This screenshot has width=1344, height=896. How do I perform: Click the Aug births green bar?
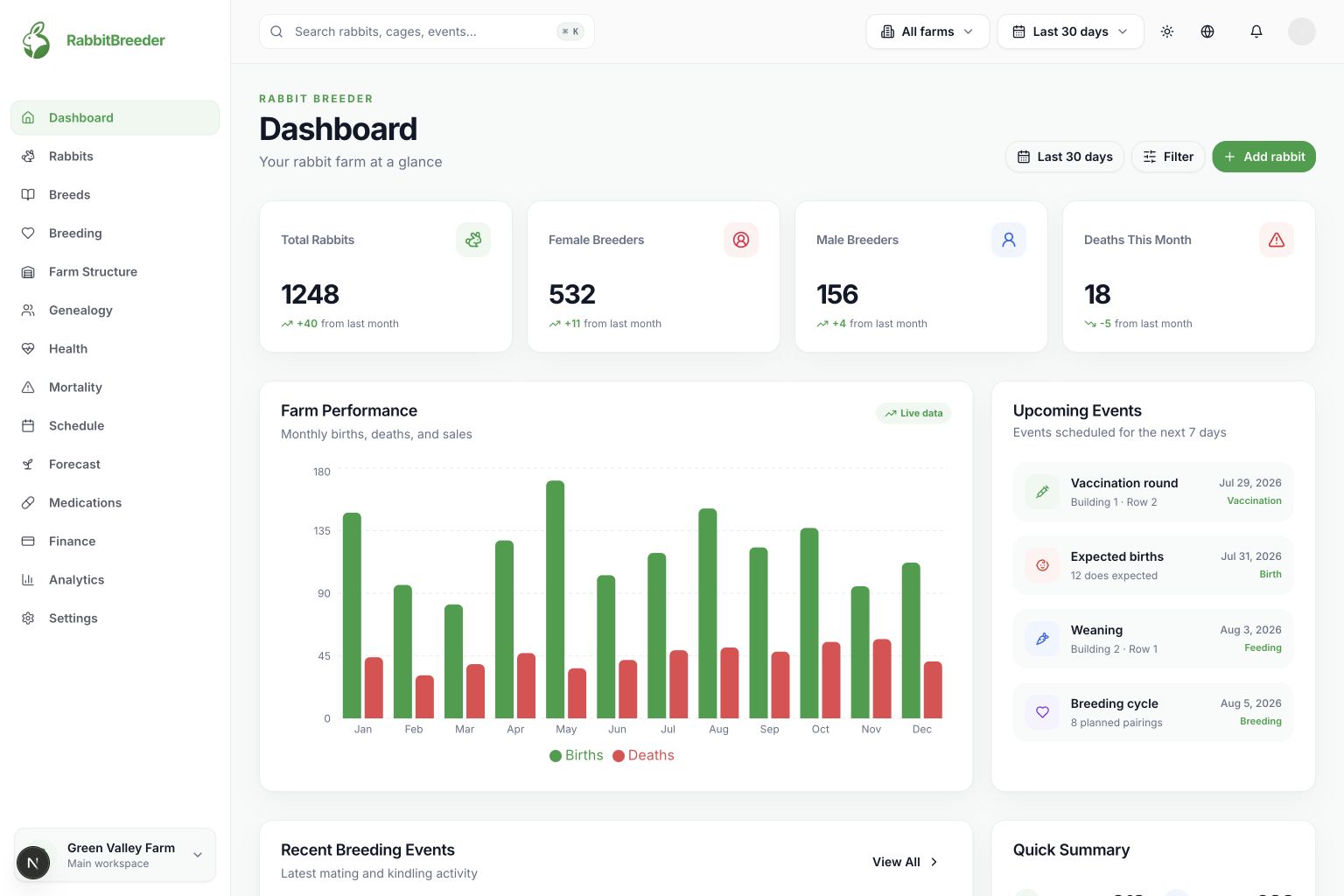(708, 613)
